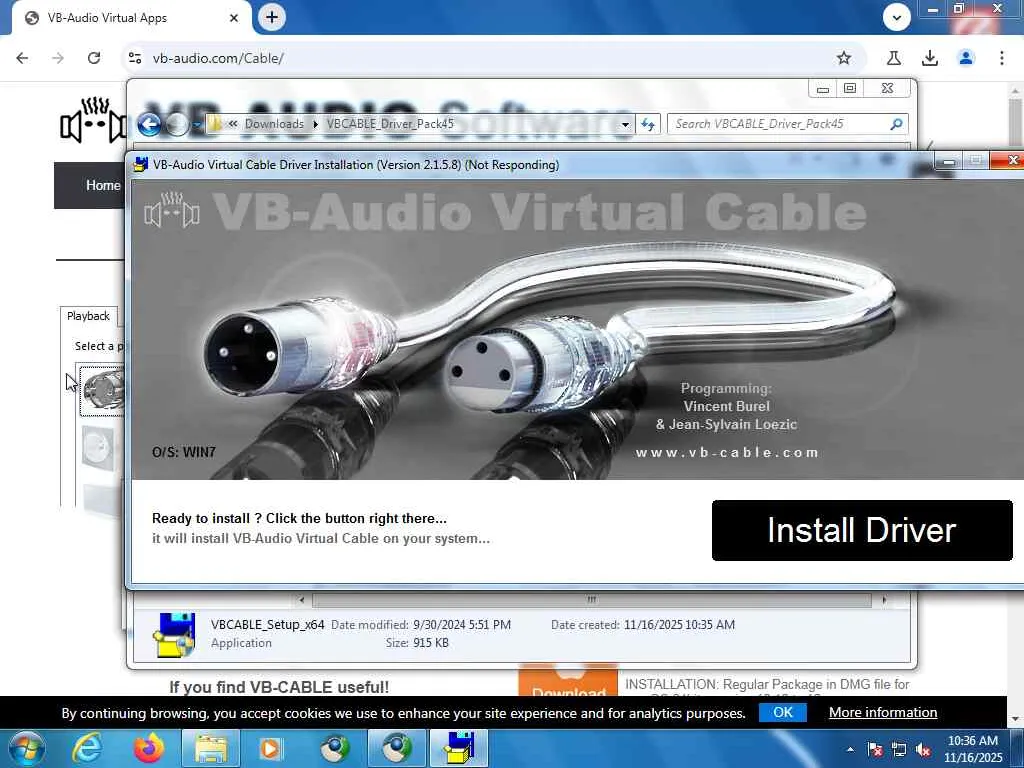Refresh Explorer folder view
1024x768 pixels.
point(648,124)
